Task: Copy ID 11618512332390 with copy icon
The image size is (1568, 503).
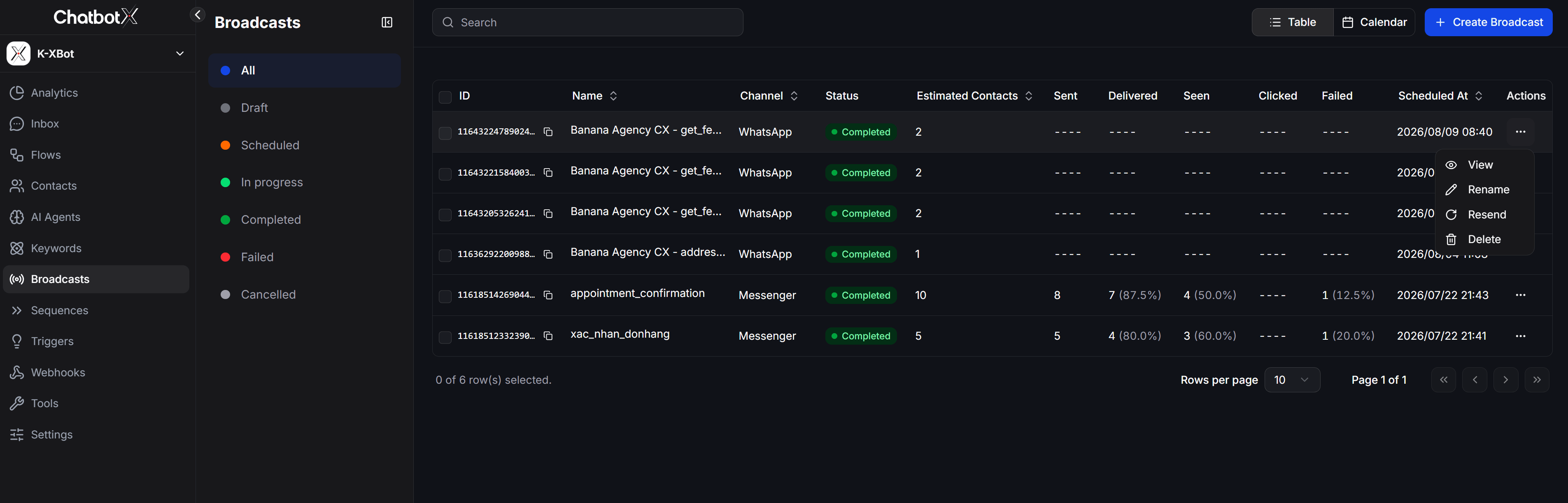Action: (x=548, y=336)
